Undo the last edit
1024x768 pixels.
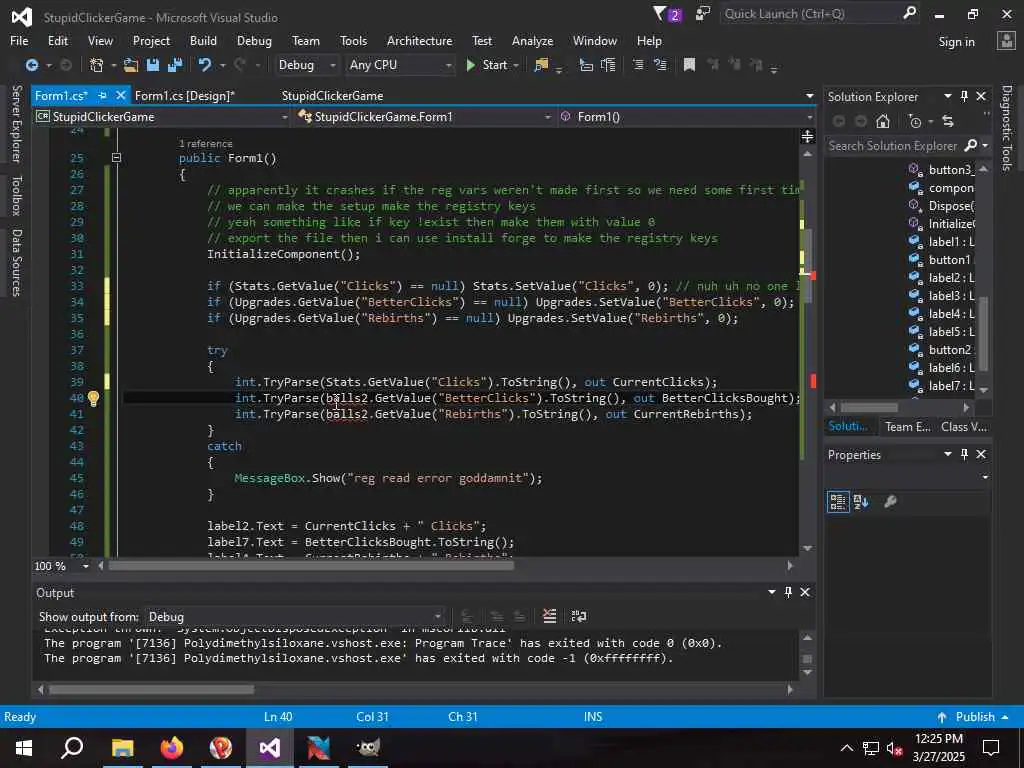pyautogui.click(x=205, y=65)
